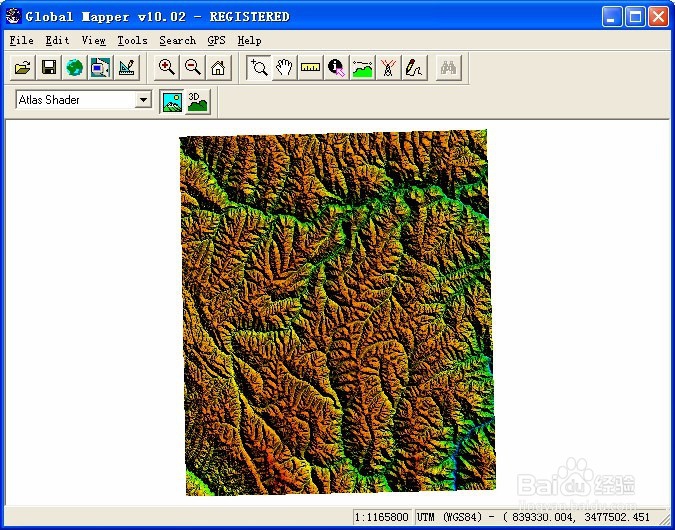Select the Path Profile tool
The height and width of the screenshot is (530, 675).
coord(362,68)
